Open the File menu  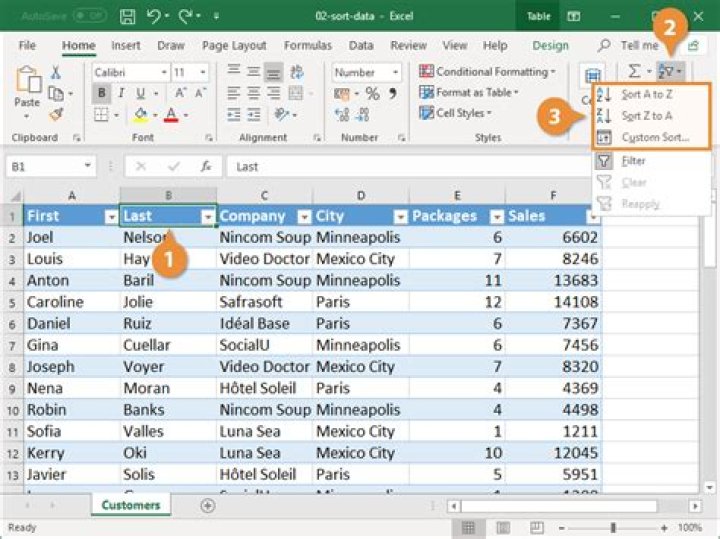(27, 45)
